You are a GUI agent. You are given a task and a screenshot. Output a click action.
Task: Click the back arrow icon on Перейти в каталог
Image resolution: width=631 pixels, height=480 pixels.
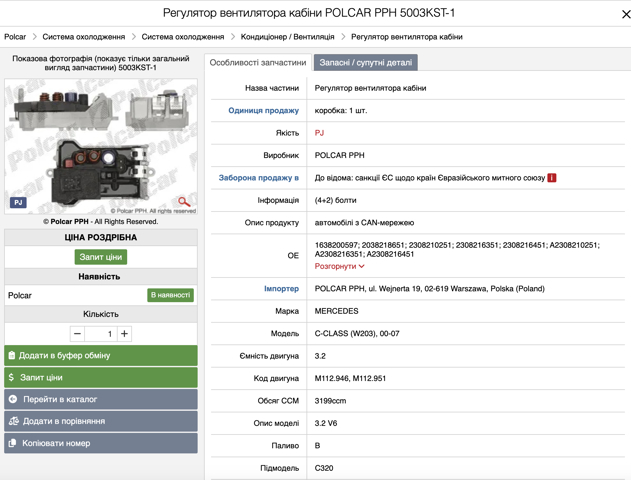click(13, 399)
